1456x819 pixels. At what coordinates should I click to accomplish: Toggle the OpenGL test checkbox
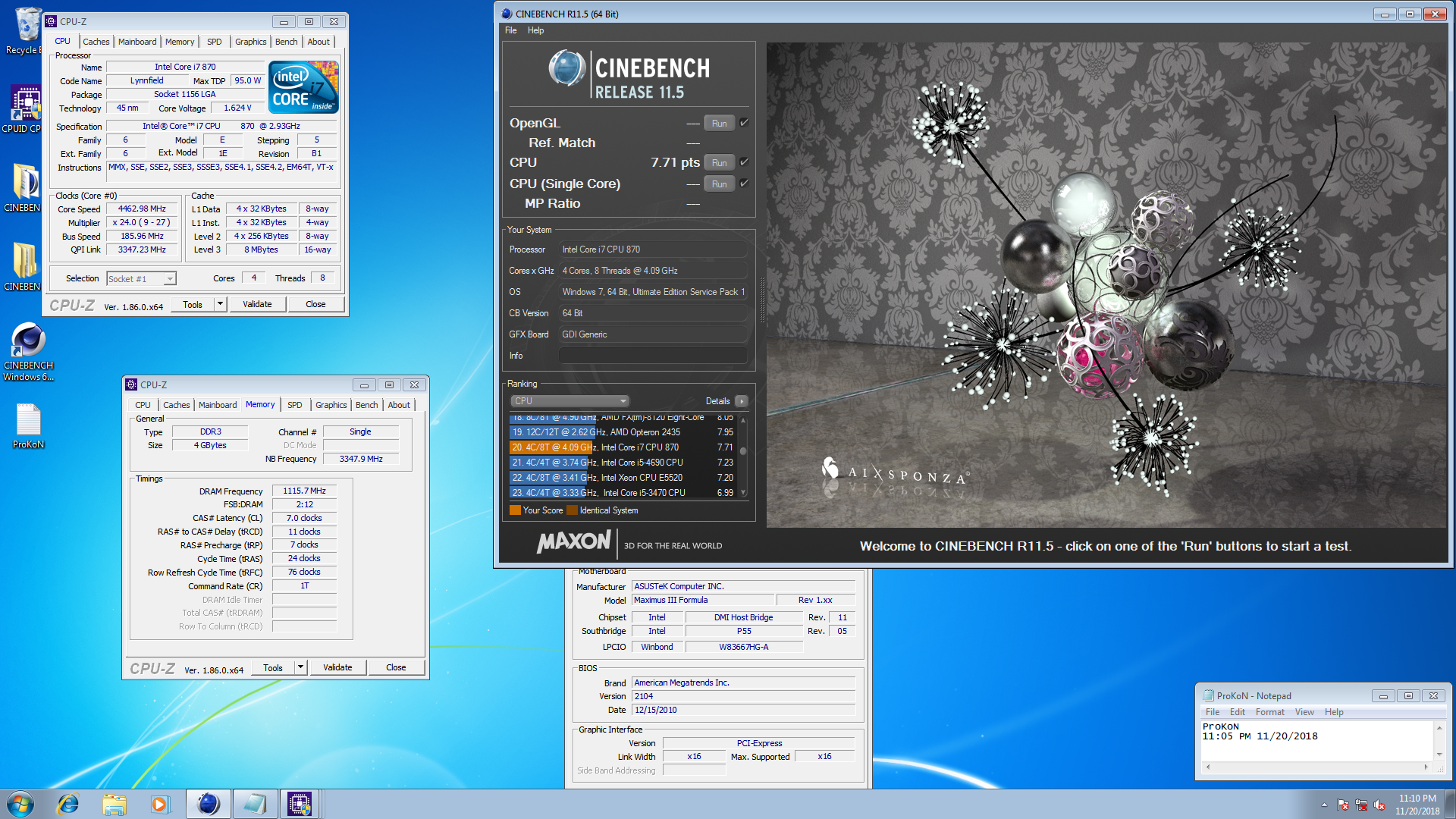[744, 123]
